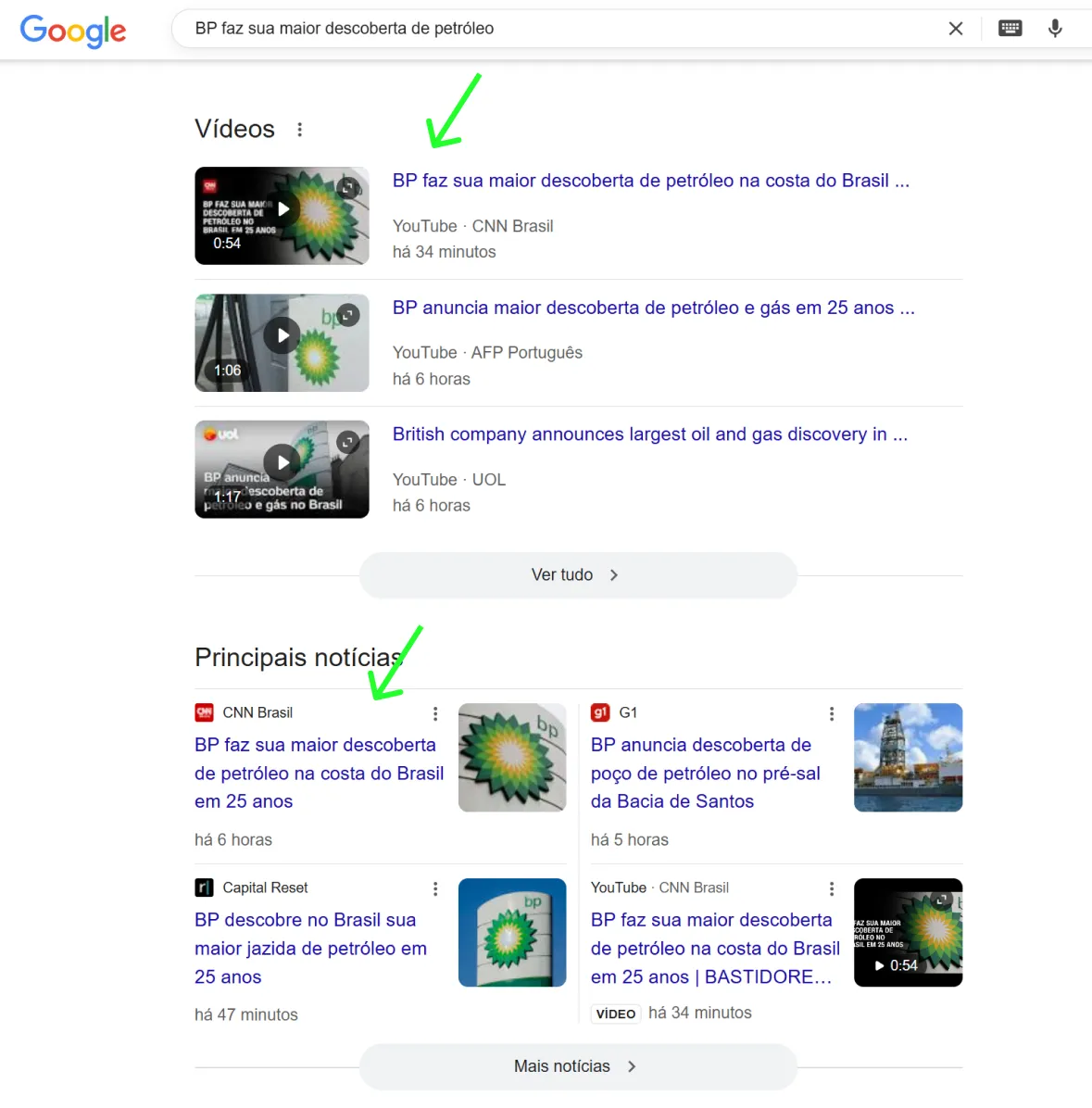Click the 'Mais notícias' button
This screenshot has height=1108, width=1092.
pos(578,1066)
